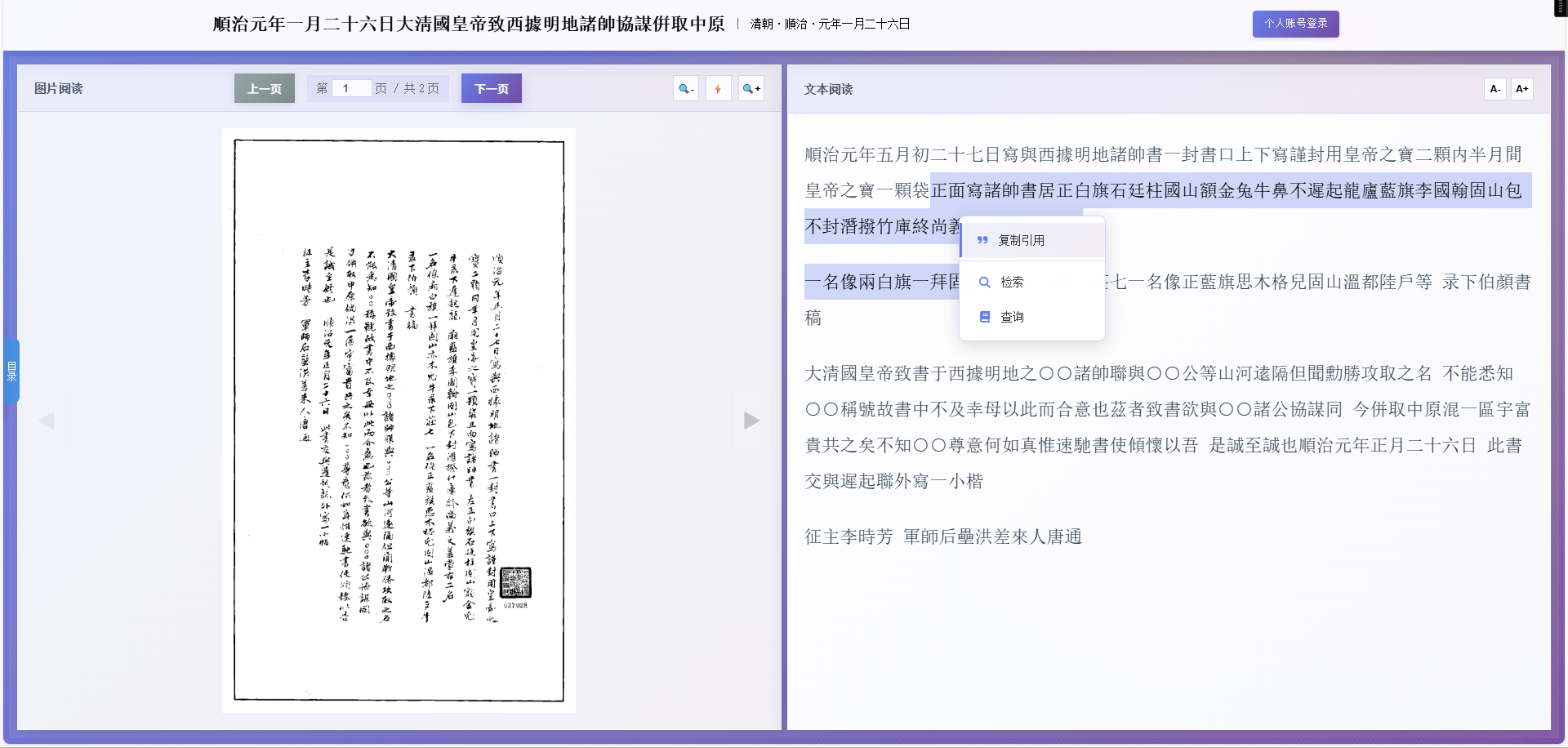
Task: Click the seal stamp on the scanned page
Action: coord(517,583)
